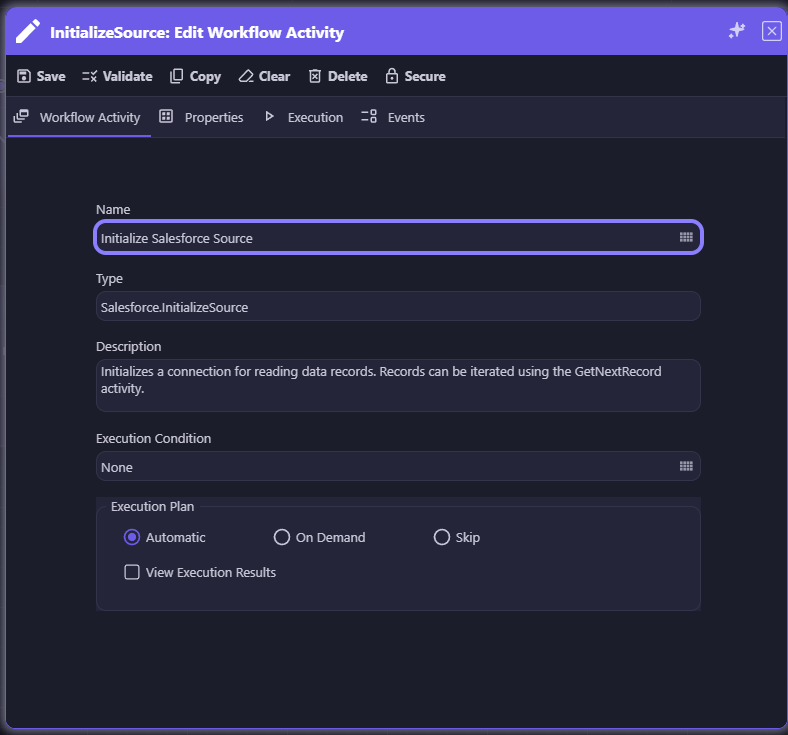Click the Save button label
This screenshot has height=735, width=788.
pyautogui.click(x=51, y=76)
